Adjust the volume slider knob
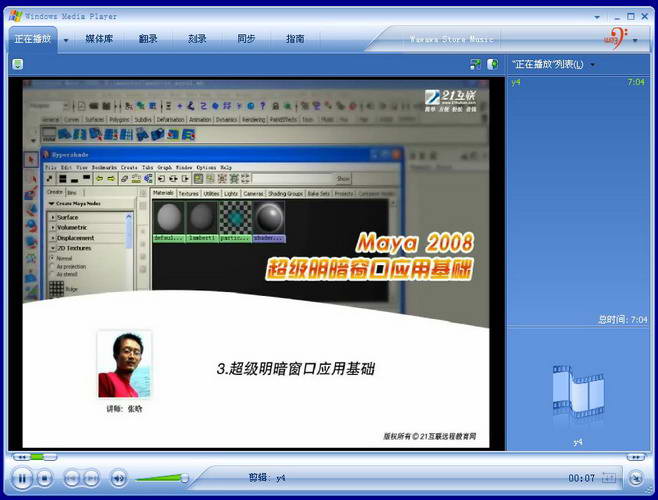This screenshot has height=500, width=658. click(x=184, y=478)
